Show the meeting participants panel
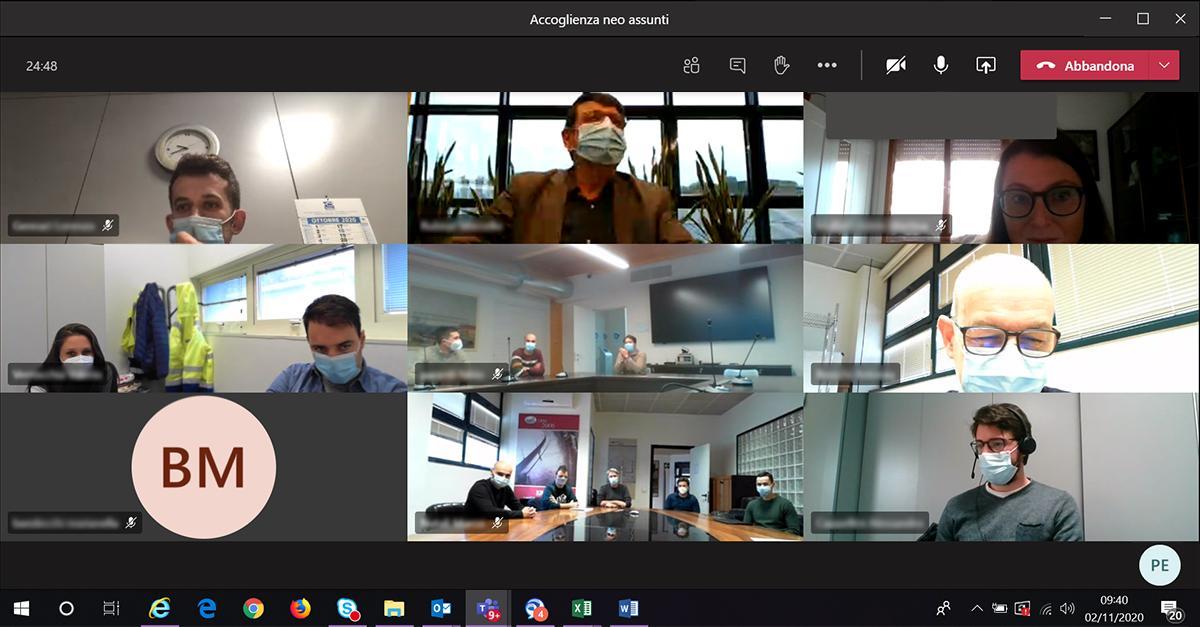The image size is (1200, 627). click(x=691, y=66)
